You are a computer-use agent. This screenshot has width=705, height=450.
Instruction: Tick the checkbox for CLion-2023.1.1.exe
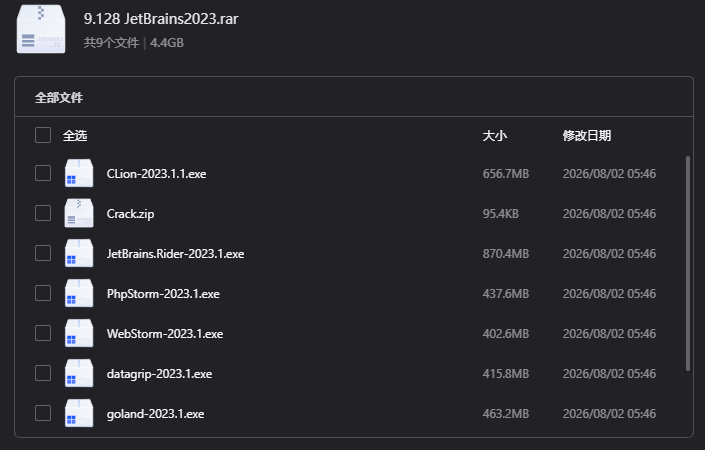[43, 173]
